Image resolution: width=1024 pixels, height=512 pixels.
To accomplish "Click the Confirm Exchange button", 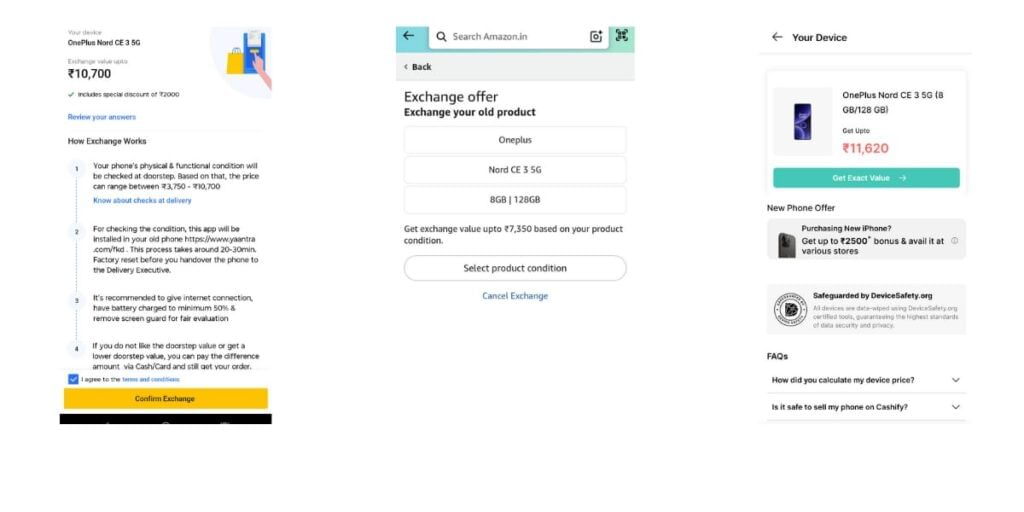I will [x=165, y=398].
